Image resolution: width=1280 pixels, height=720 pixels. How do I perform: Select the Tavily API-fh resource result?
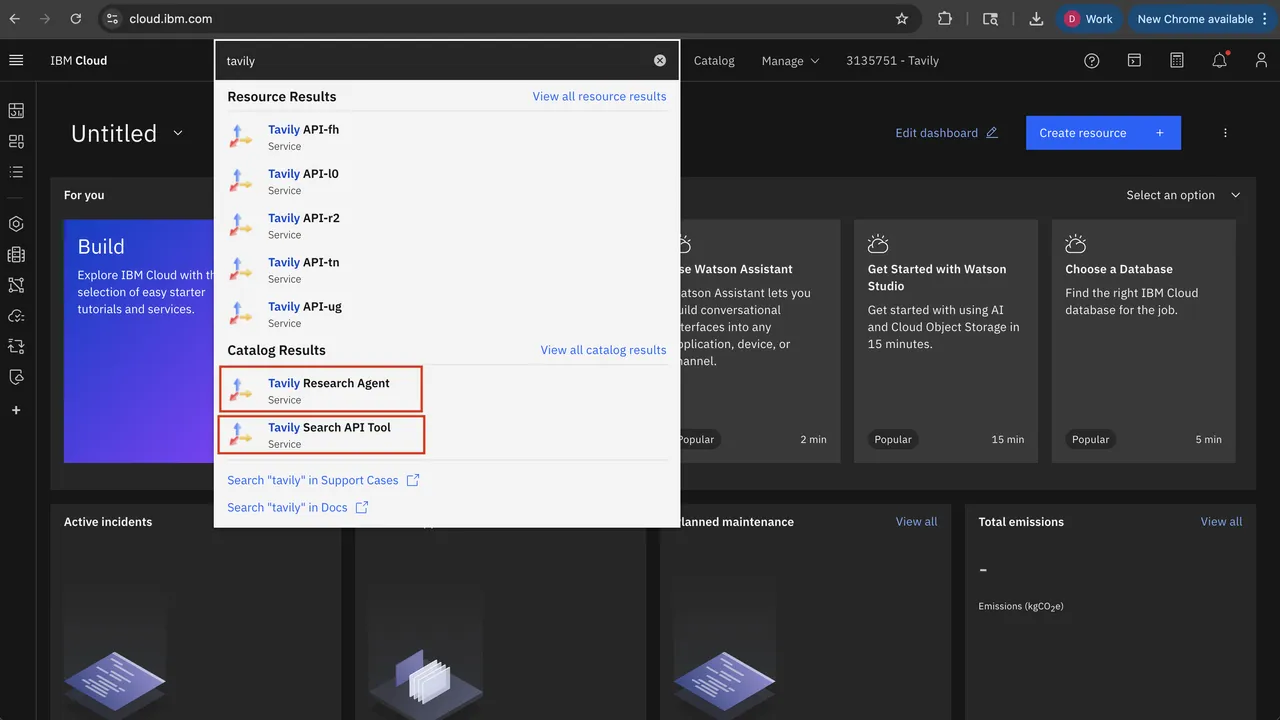click(447, 137)
